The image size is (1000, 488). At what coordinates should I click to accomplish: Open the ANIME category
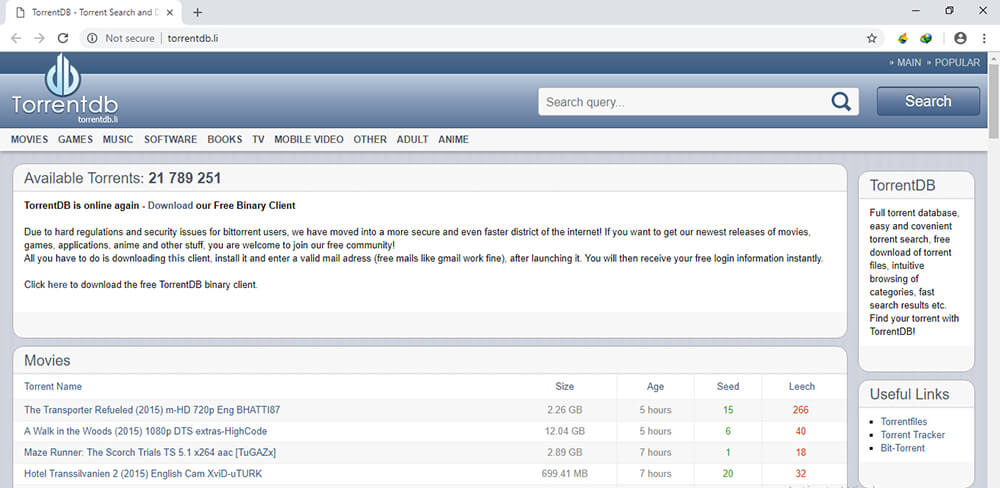pos(453,139)
